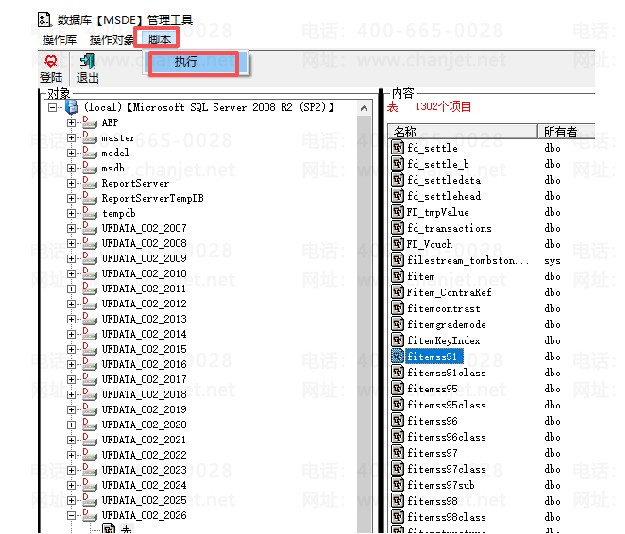Open the 脚本 menu
The width and height of the screenshot is (625, 534).
tap(159, 39)
